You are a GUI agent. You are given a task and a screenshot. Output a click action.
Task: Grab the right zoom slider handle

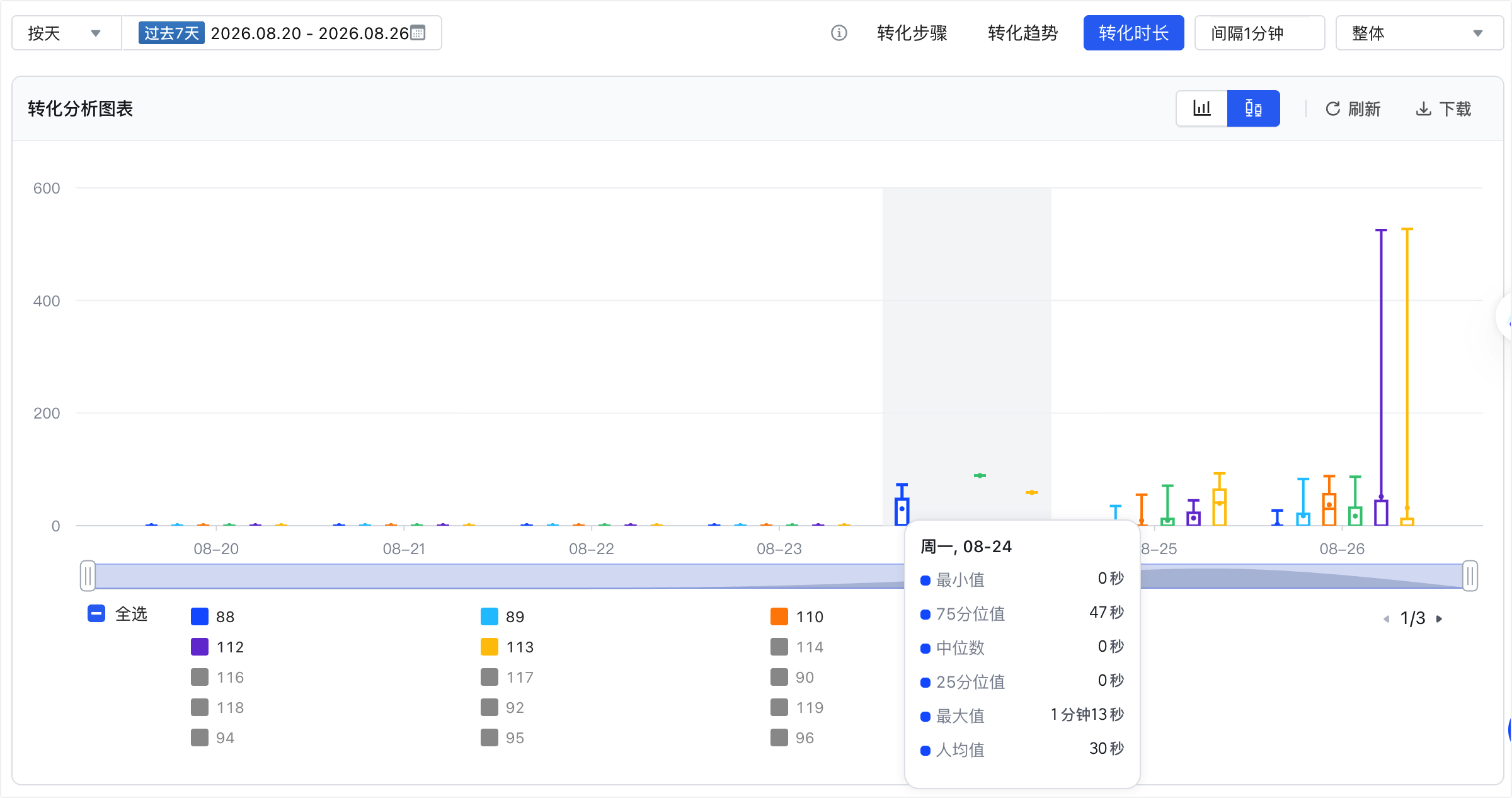click(x=1470, y=576)
